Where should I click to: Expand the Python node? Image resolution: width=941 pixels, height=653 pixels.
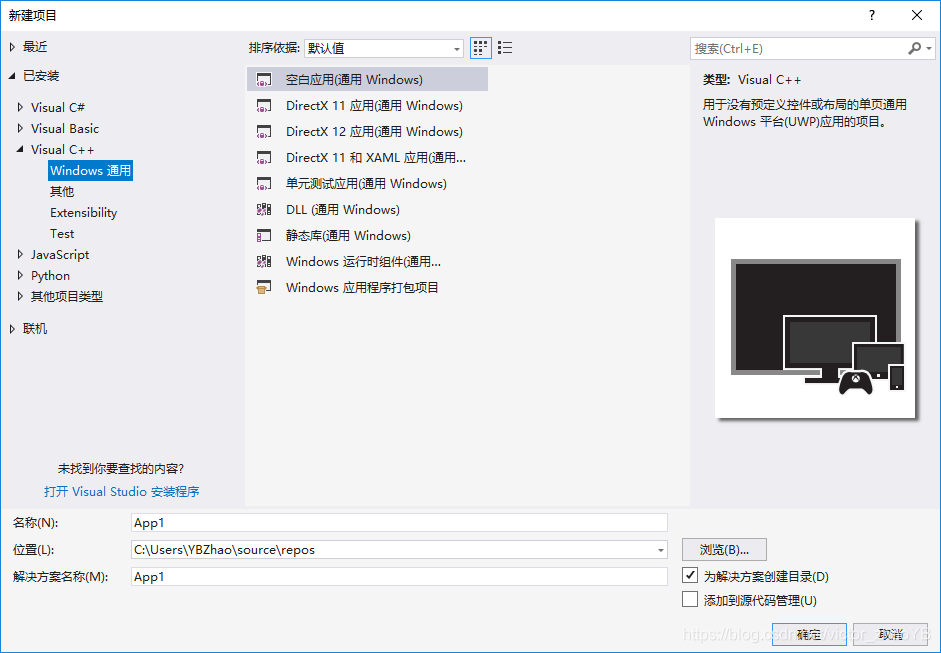click(20, 275)
